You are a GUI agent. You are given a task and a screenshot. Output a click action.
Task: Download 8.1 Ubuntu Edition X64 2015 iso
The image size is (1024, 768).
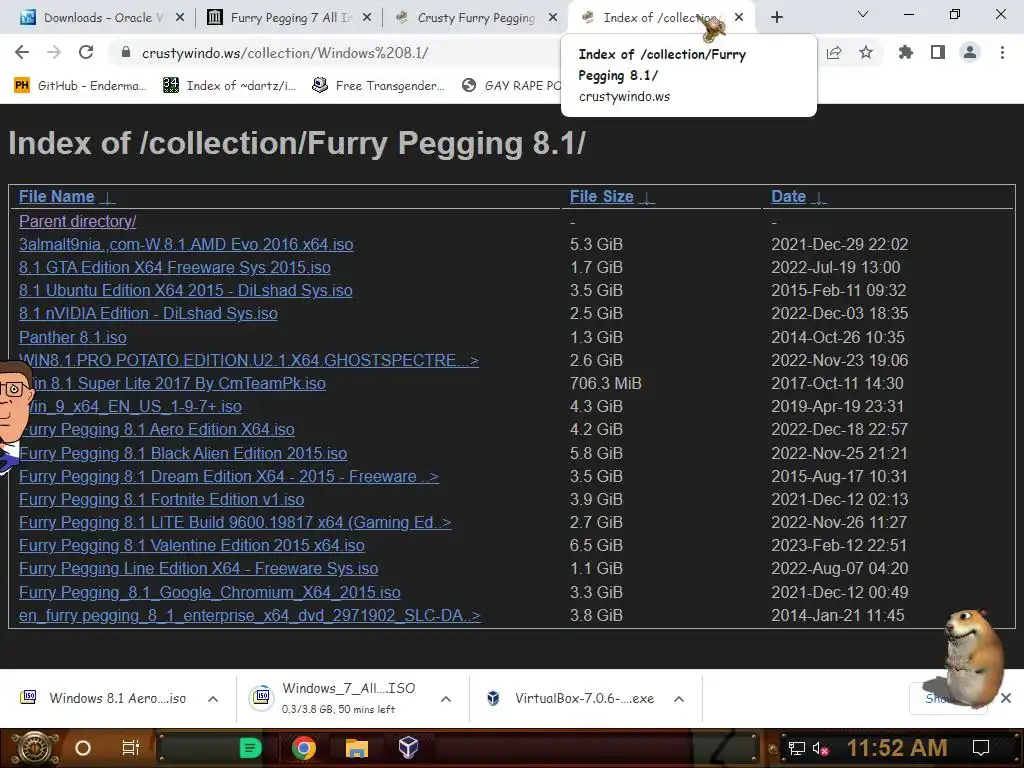click(185, 291)
